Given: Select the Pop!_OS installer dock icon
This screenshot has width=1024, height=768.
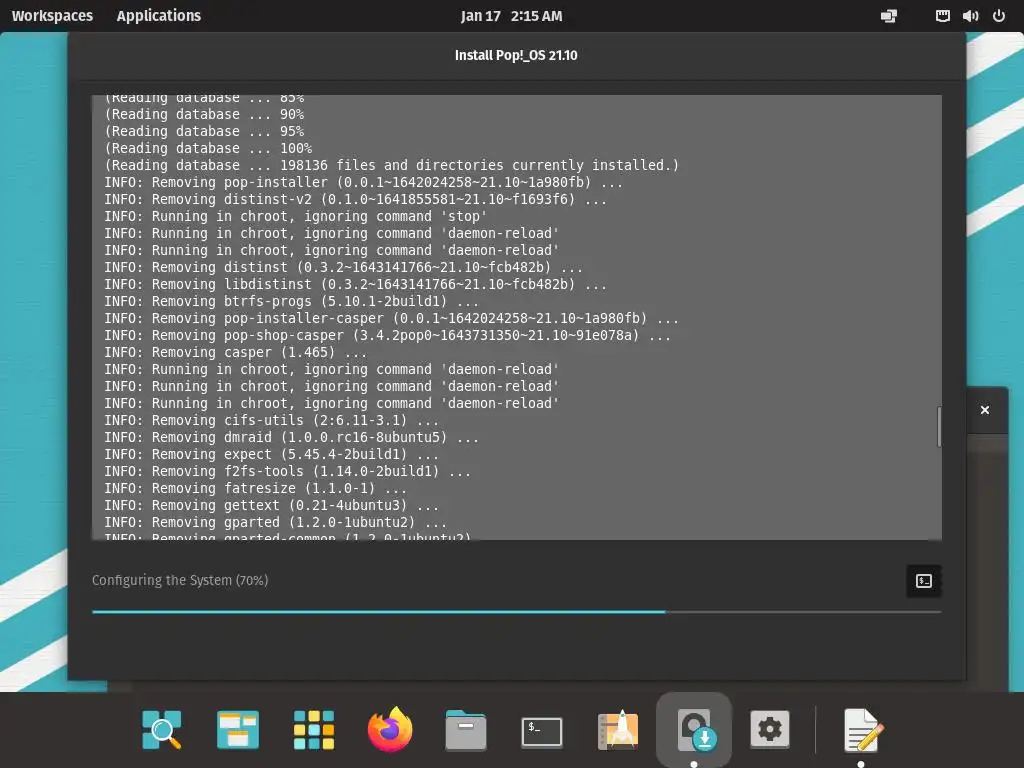Looking at the screenshot, I should (x=695, y=729).
